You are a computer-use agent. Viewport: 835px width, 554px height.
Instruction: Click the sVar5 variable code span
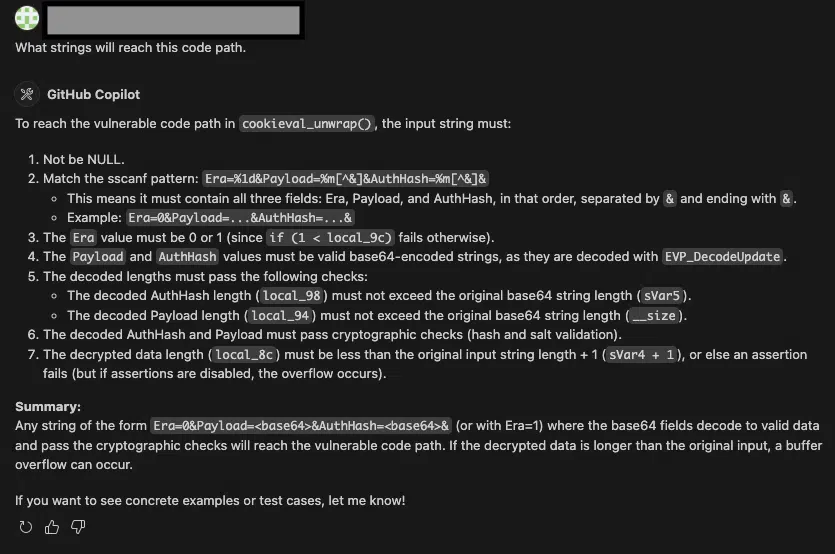coord(662,296)
